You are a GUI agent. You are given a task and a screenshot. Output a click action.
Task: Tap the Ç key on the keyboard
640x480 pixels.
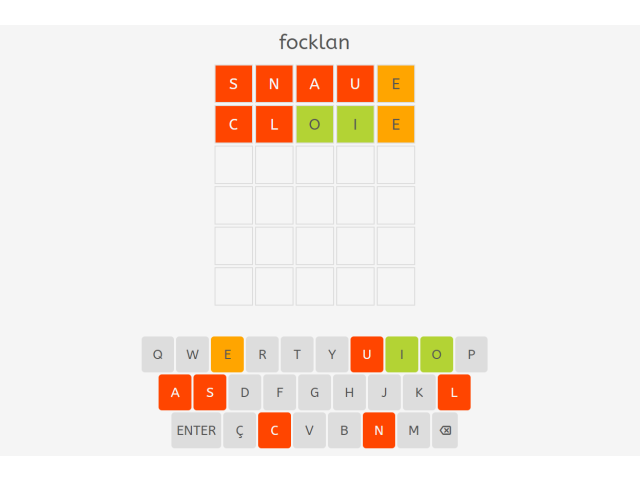tap(240, 430)
